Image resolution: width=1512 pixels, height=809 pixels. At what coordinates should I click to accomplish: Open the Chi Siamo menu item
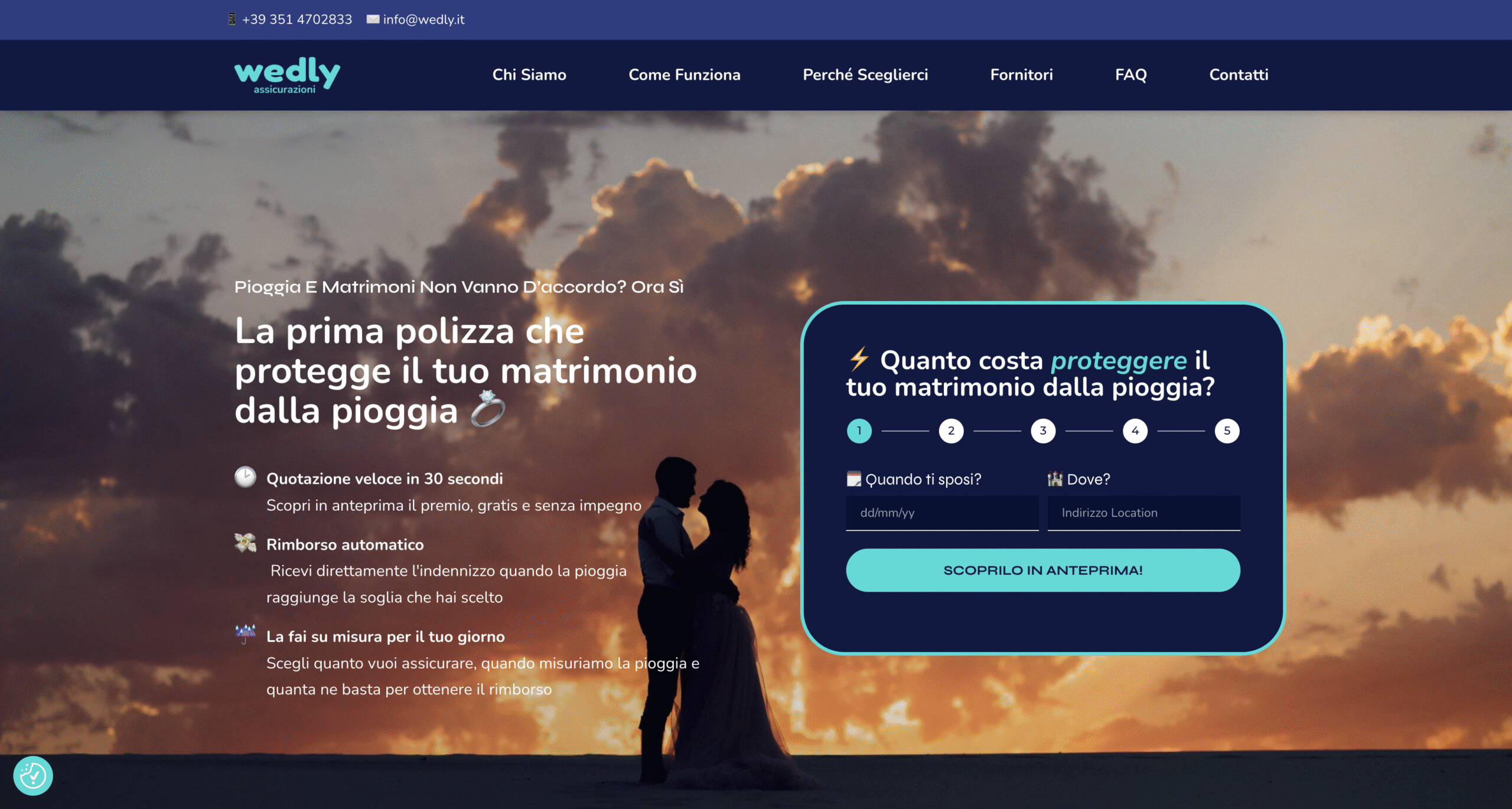(x=529, y=75)
